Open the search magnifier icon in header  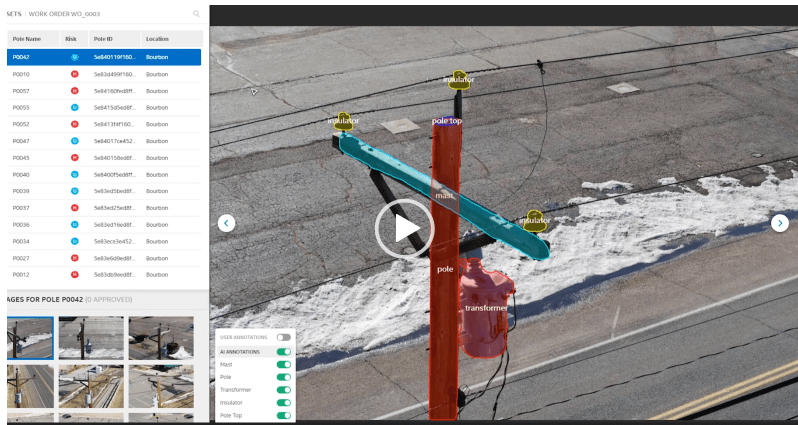click(x=196, y=14)
